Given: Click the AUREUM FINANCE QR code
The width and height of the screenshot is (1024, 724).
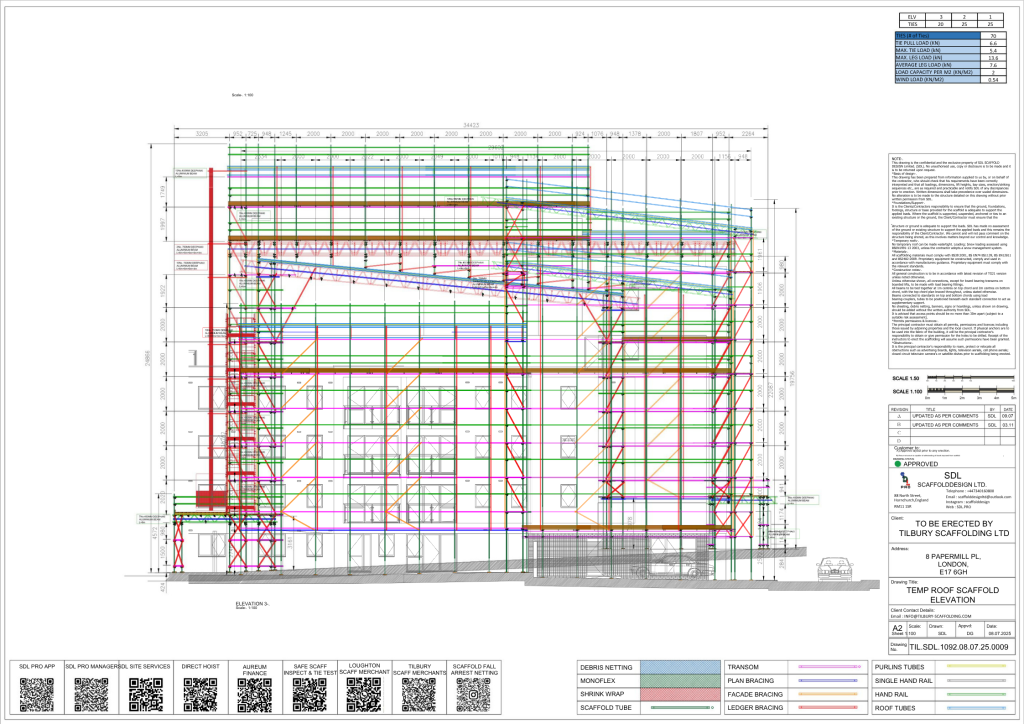Looking at the screenshot, I should pos(255,694).
